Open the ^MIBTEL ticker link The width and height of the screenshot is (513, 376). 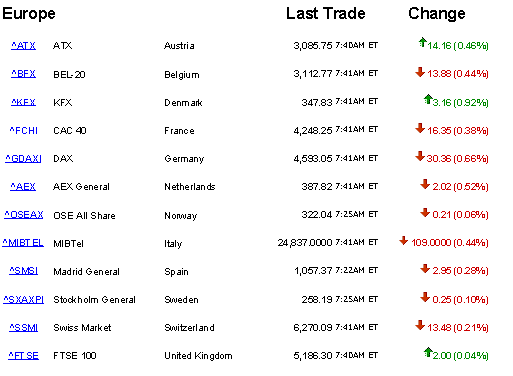[23, 243]
